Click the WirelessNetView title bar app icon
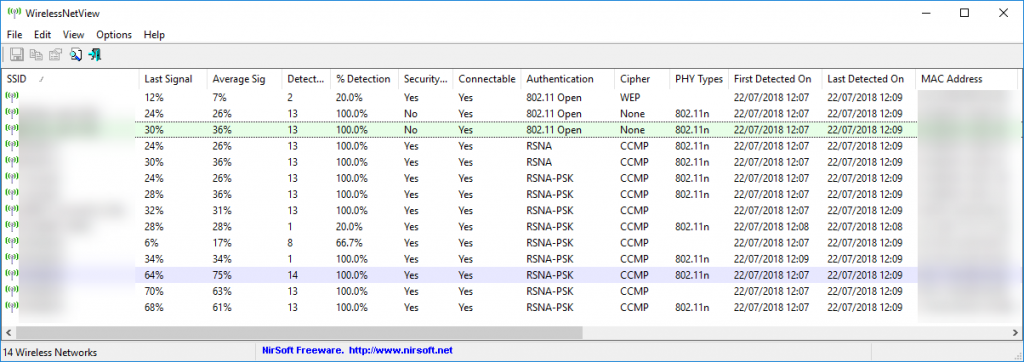Screen dimensions: 1024x362 (x=13, y=13)
